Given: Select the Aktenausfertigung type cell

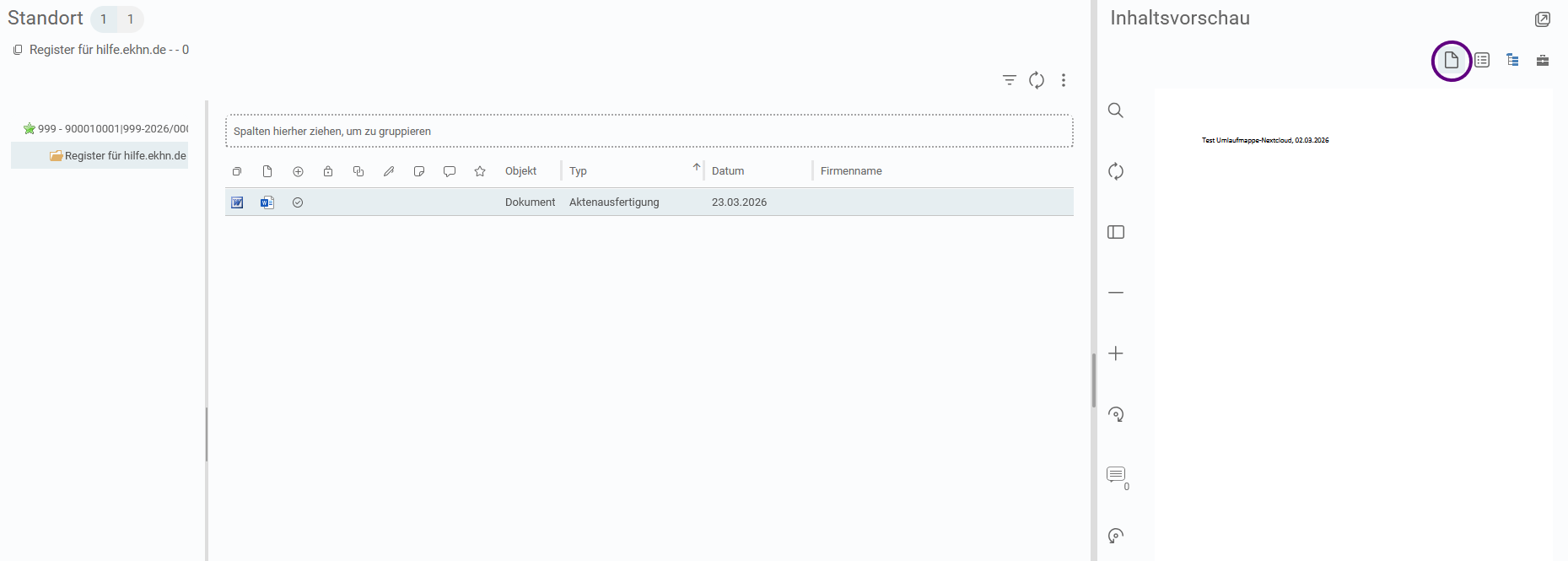Looking at the screenshot, I should pyautogui.click(x=614, y=202).
